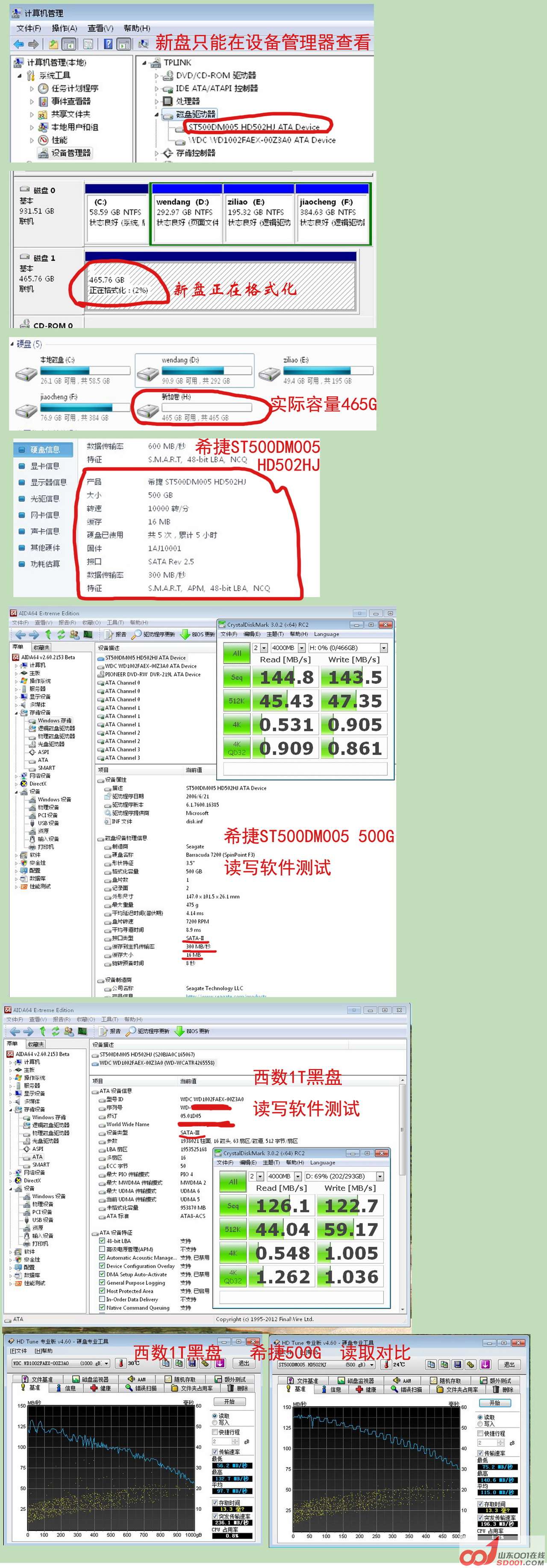Toggle Host Protected Area checkbox

coord(102,1291)
